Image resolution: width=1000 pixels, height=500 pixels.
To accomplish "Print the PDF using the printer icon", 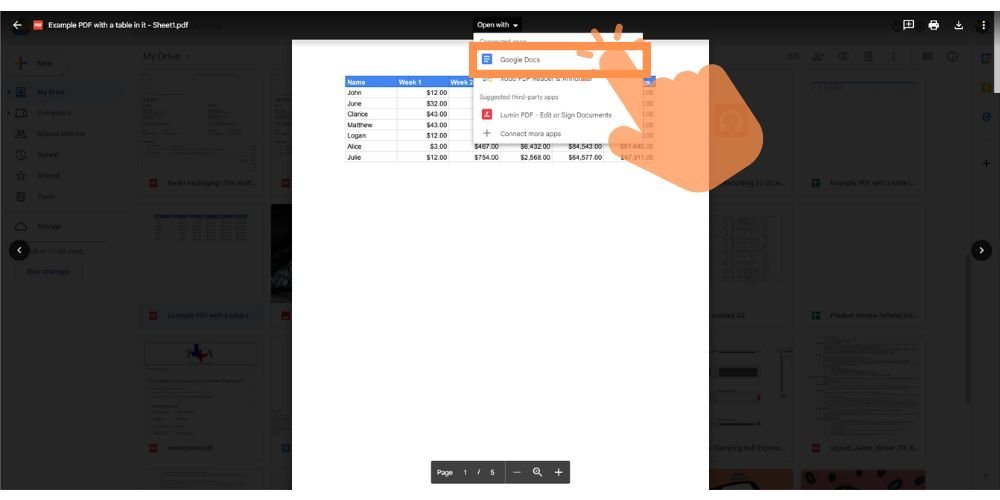I will coord(934,25).
